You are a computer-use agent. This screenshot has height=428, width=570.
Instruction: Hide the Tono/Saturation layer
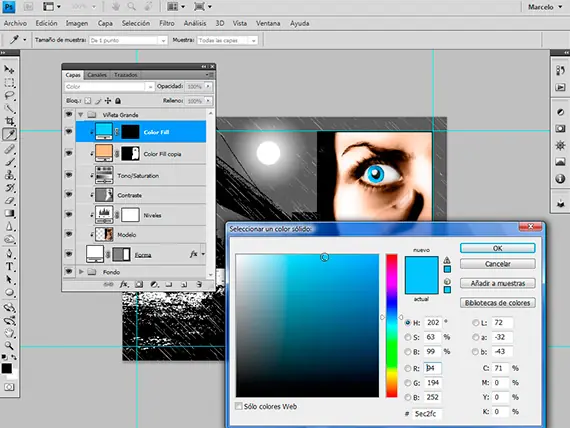tap(69, 175)
